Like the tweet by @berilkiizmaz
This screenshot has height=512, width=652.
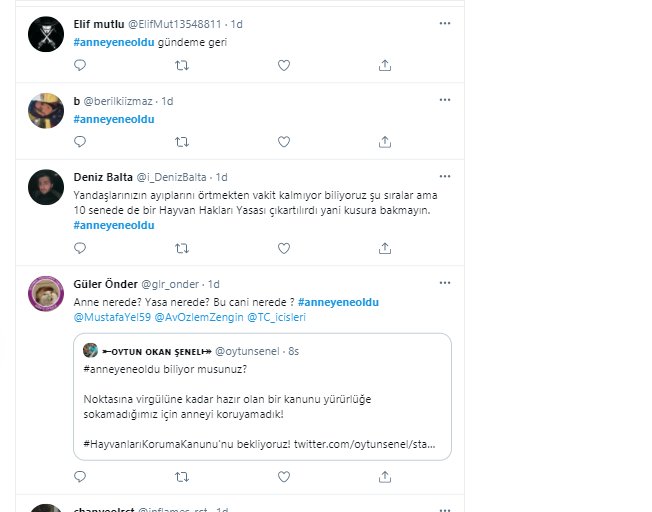[x=284, y=142]
